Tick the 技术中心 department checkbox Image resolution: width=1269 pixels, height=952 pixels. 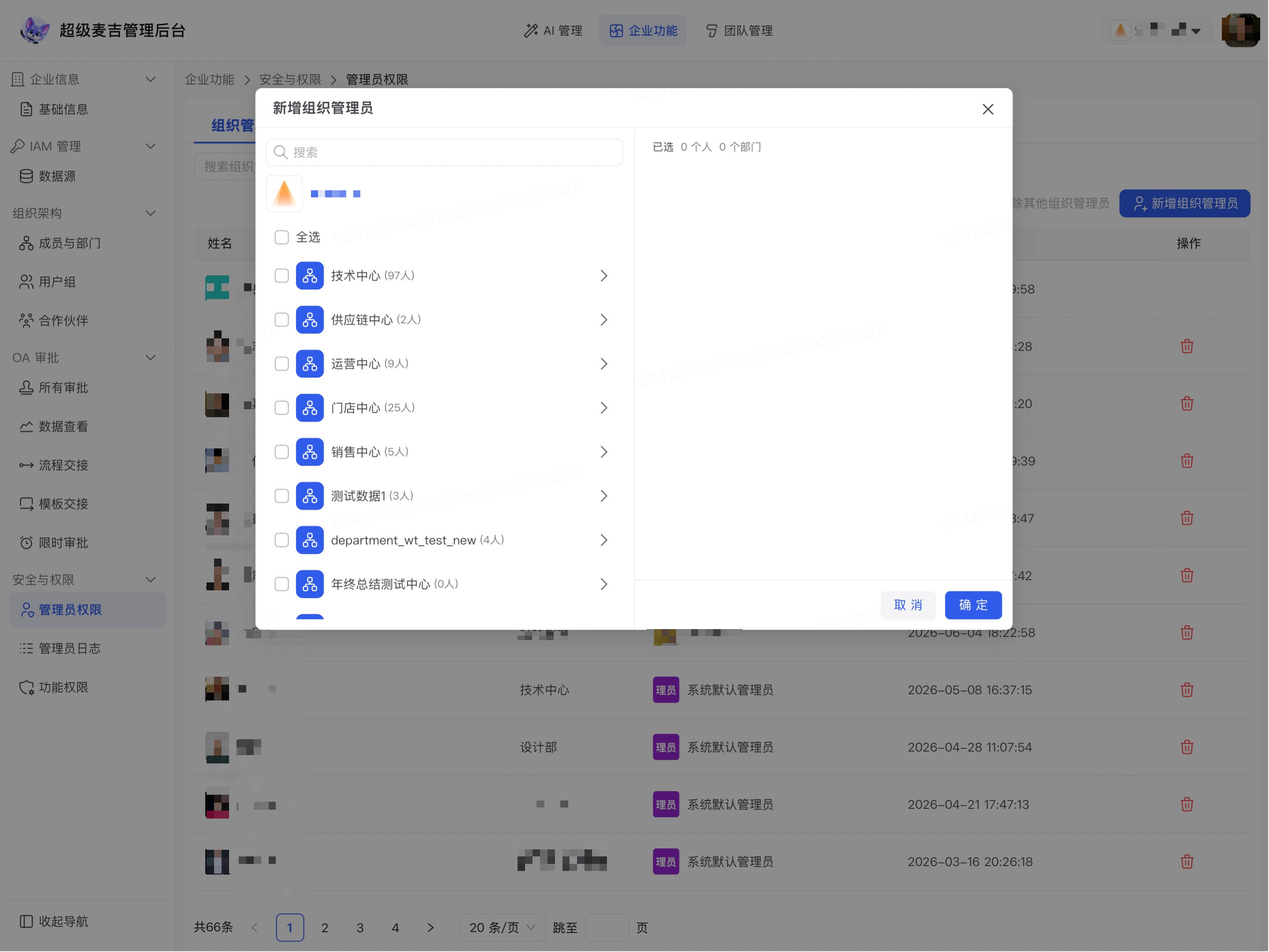pos(281,275)
